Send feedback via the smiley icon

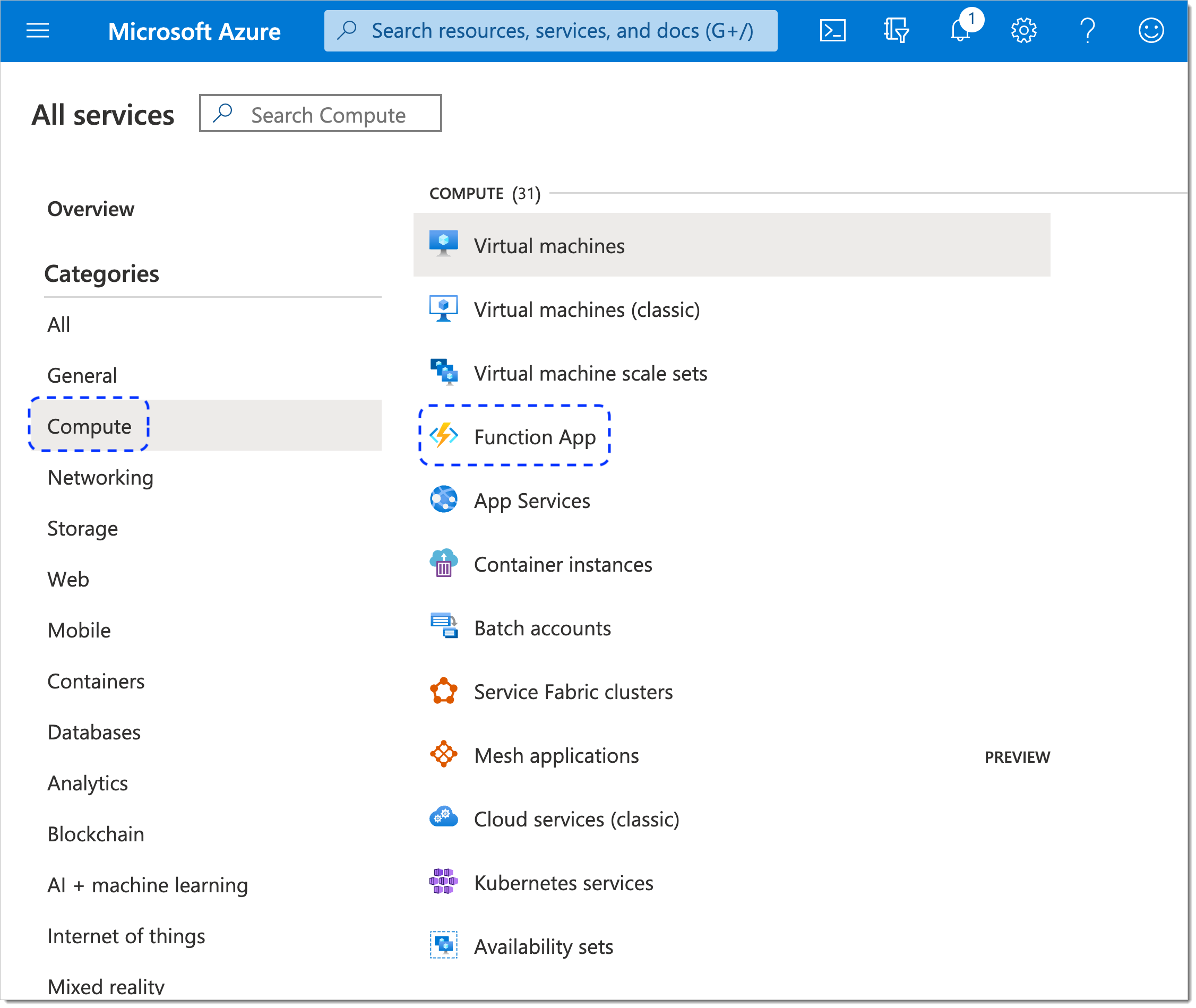coord(1151,31)
